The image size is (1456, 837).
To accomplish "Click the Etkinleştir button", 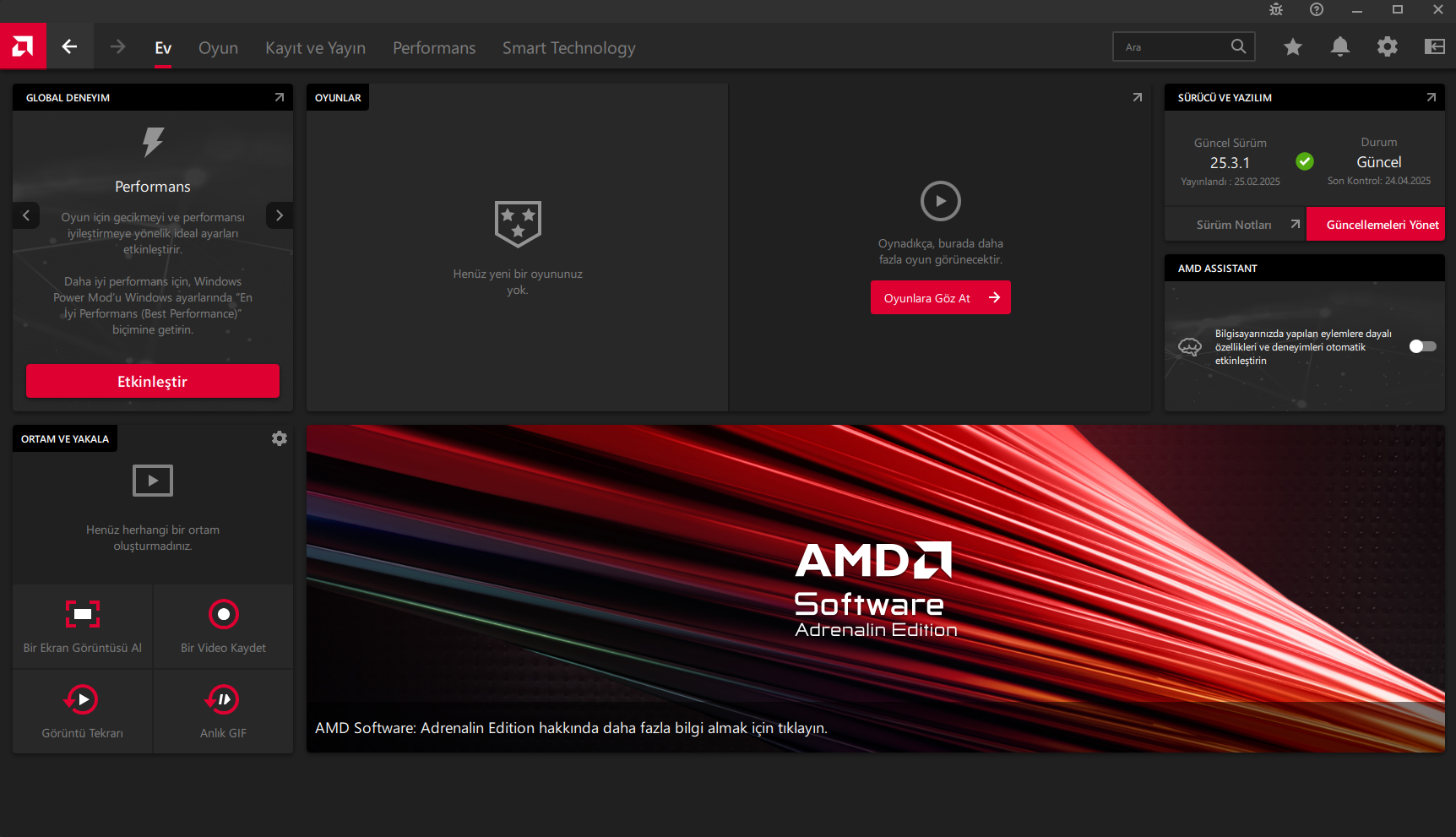I will point(153,381).
